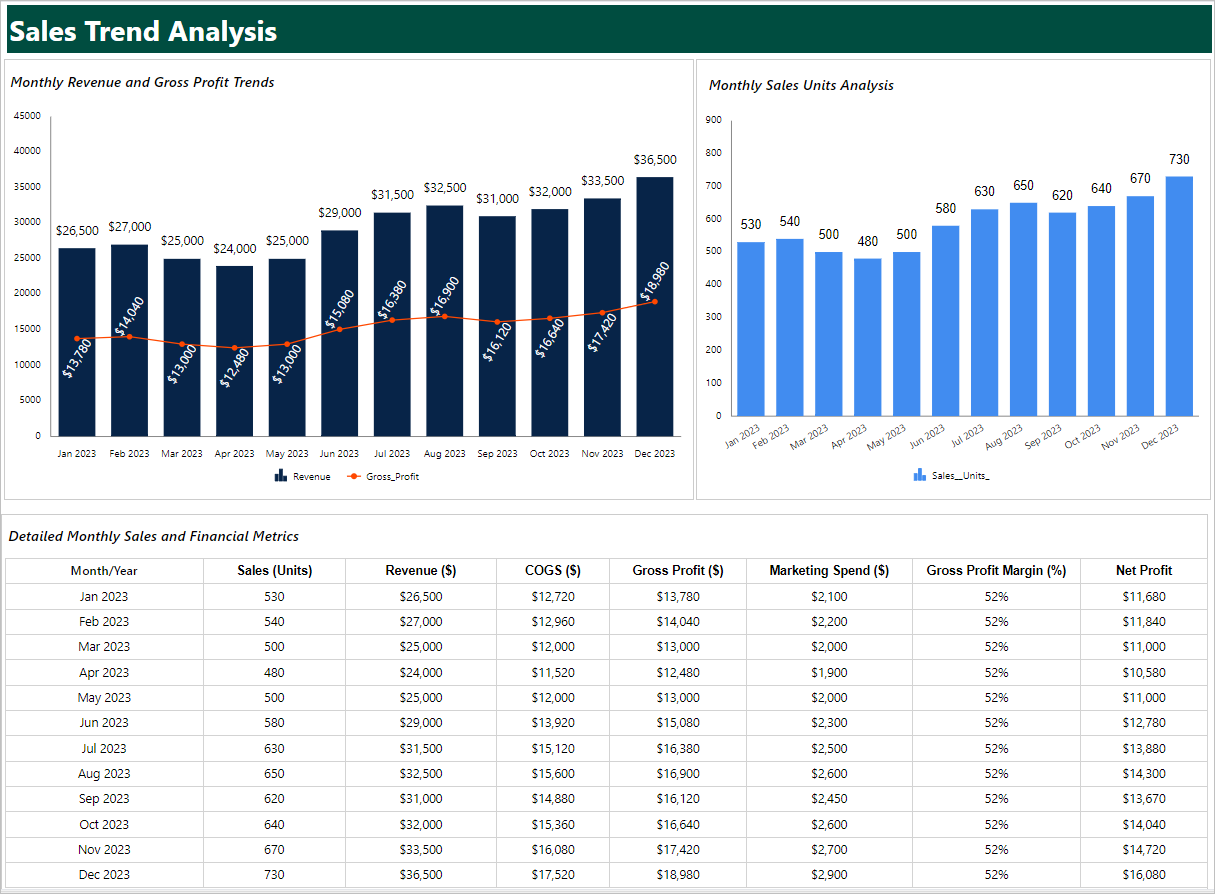
Task: Click the Sales (Units) column header
Action: (x=275, y=571)
